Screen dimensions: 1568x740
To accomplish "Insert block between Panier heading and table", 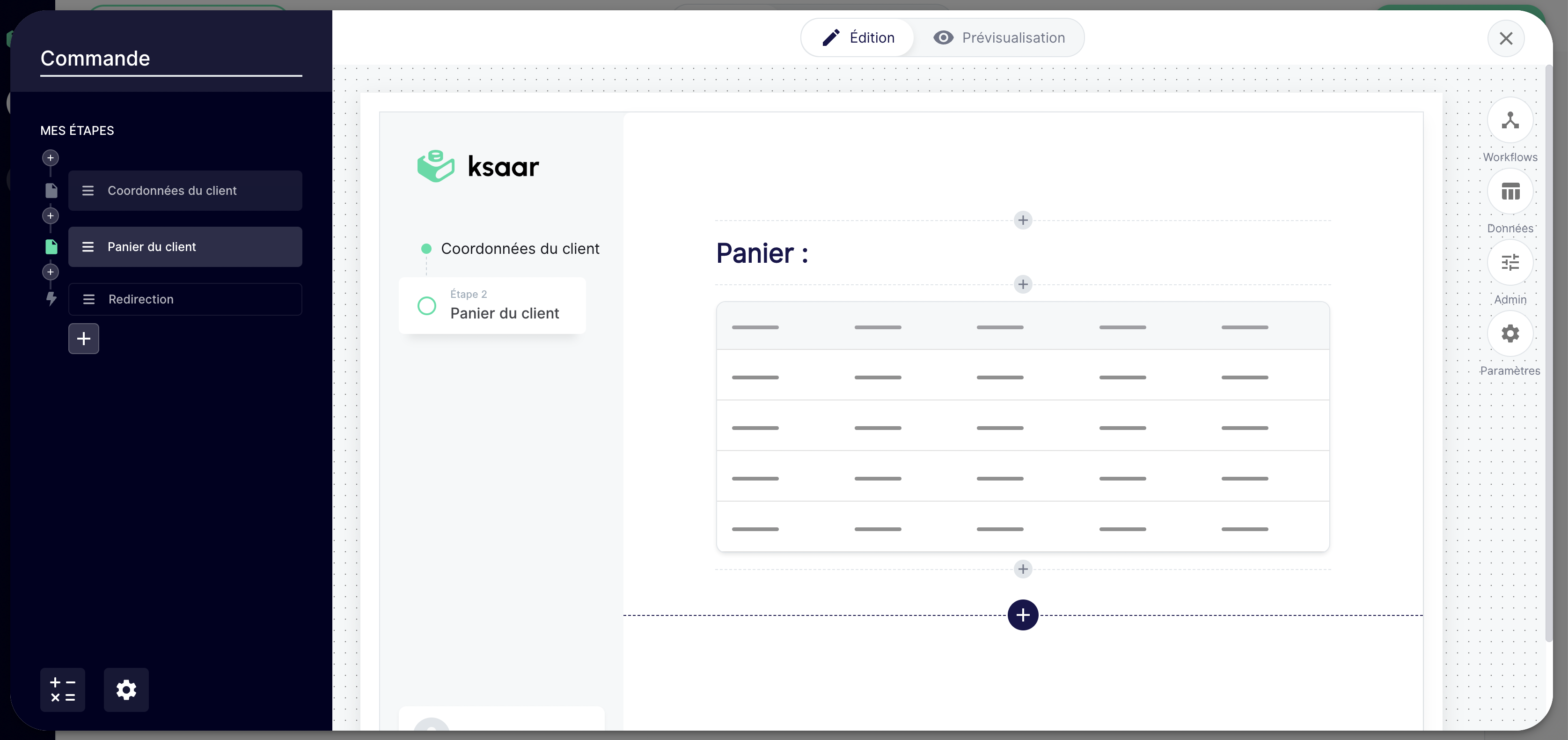I will click(1023, 284).
